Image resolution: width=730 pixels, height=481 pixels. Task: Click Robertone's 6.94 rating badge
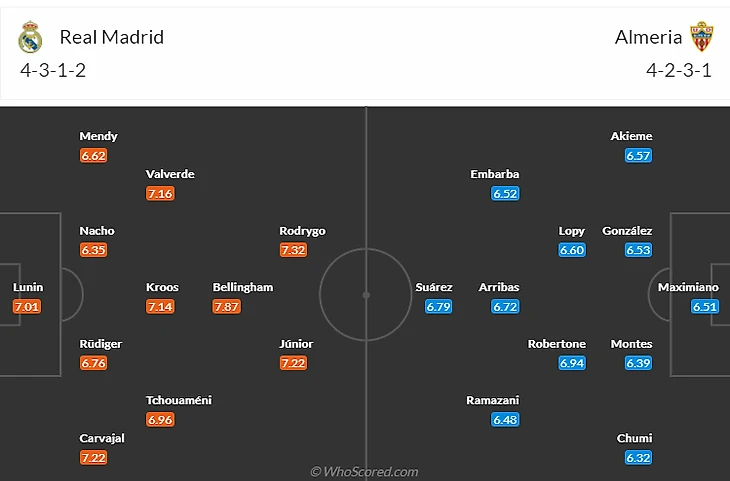point(572,362)
